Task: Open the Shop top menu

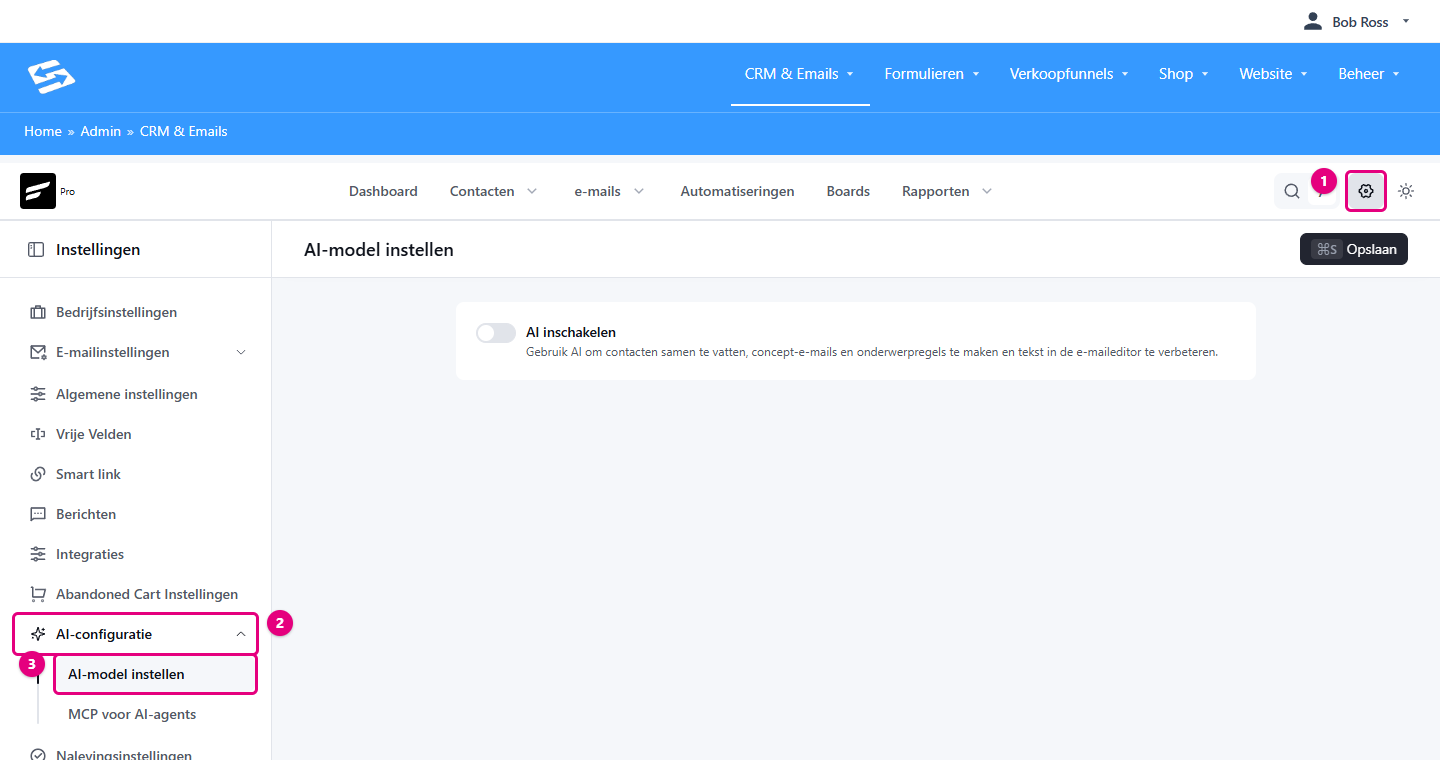Action: pyautogui.click(x=1183, y=74)
